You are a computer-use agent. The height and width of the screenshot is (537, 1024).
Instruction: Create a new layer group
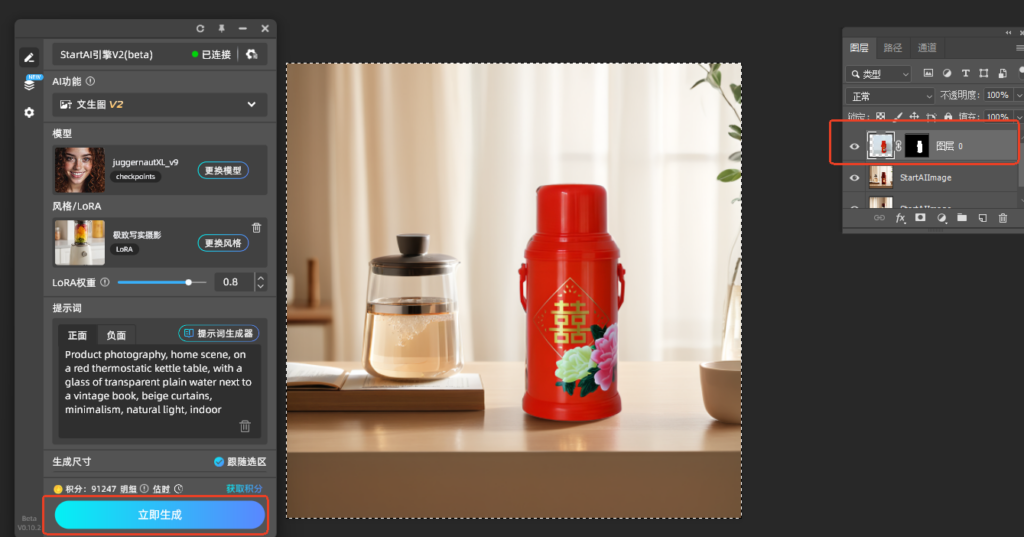(x=962, y=218)
